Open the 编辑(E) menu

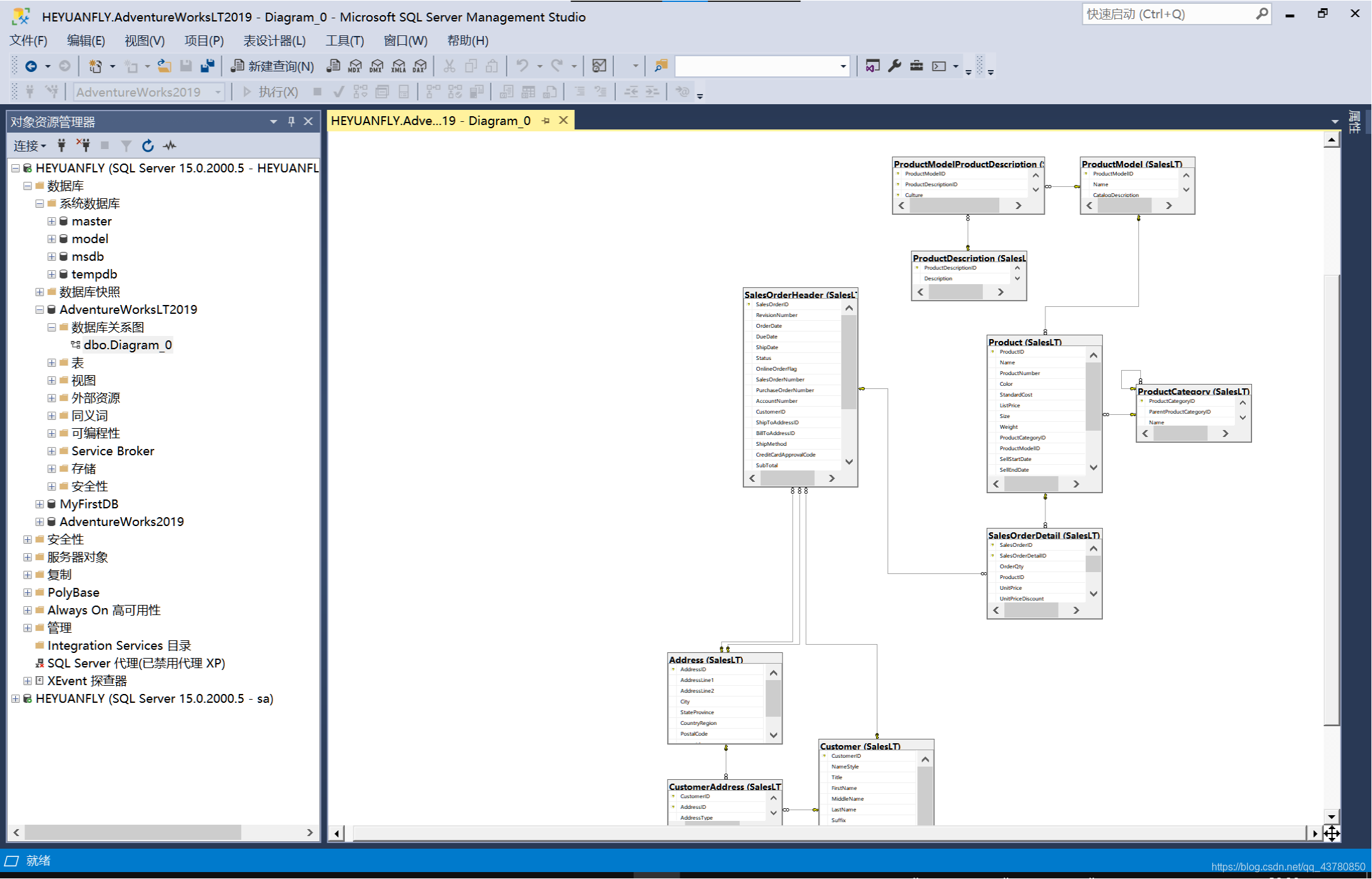click(86, 40)
